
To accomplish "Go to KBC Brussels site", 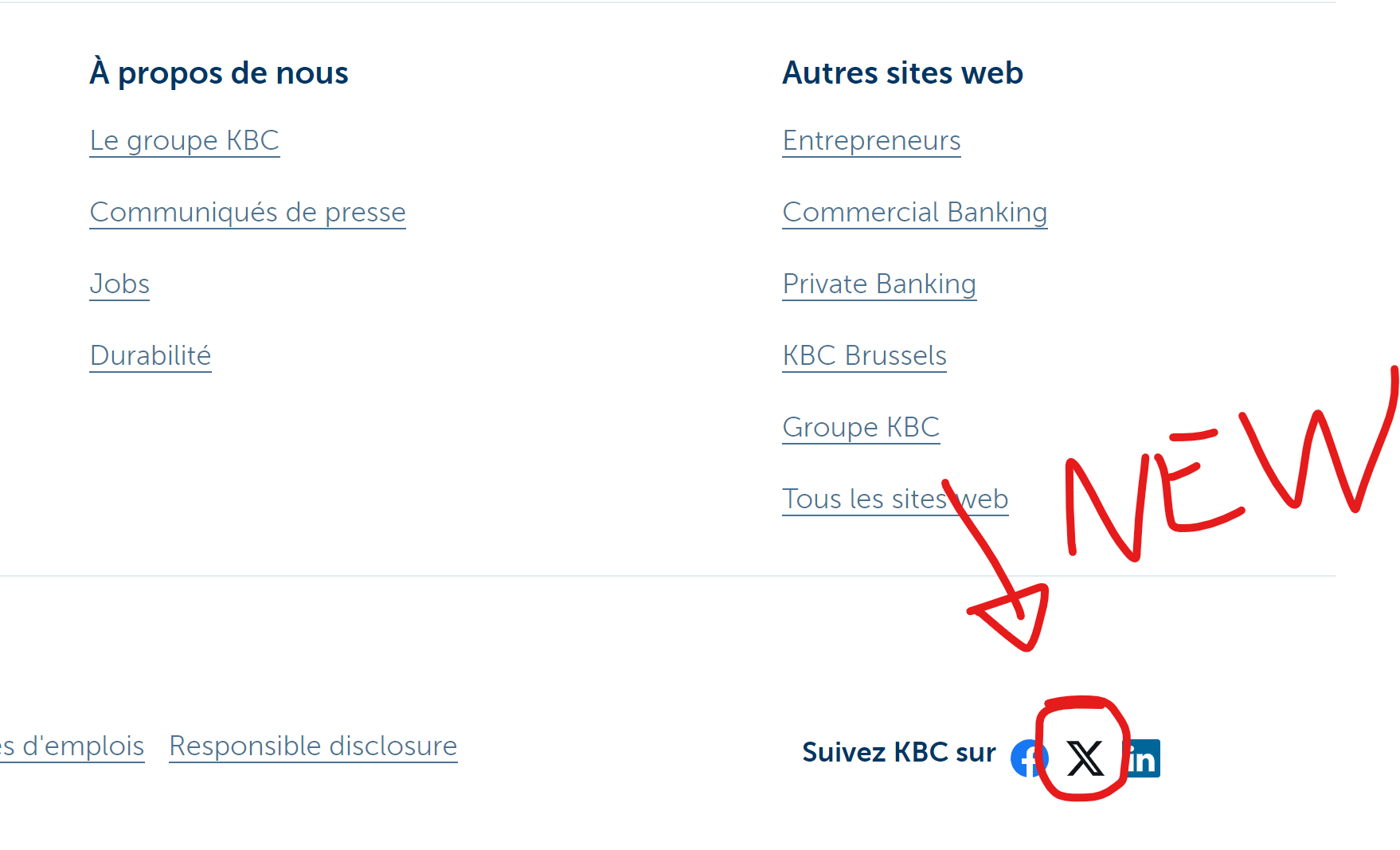I will [864, 356].
